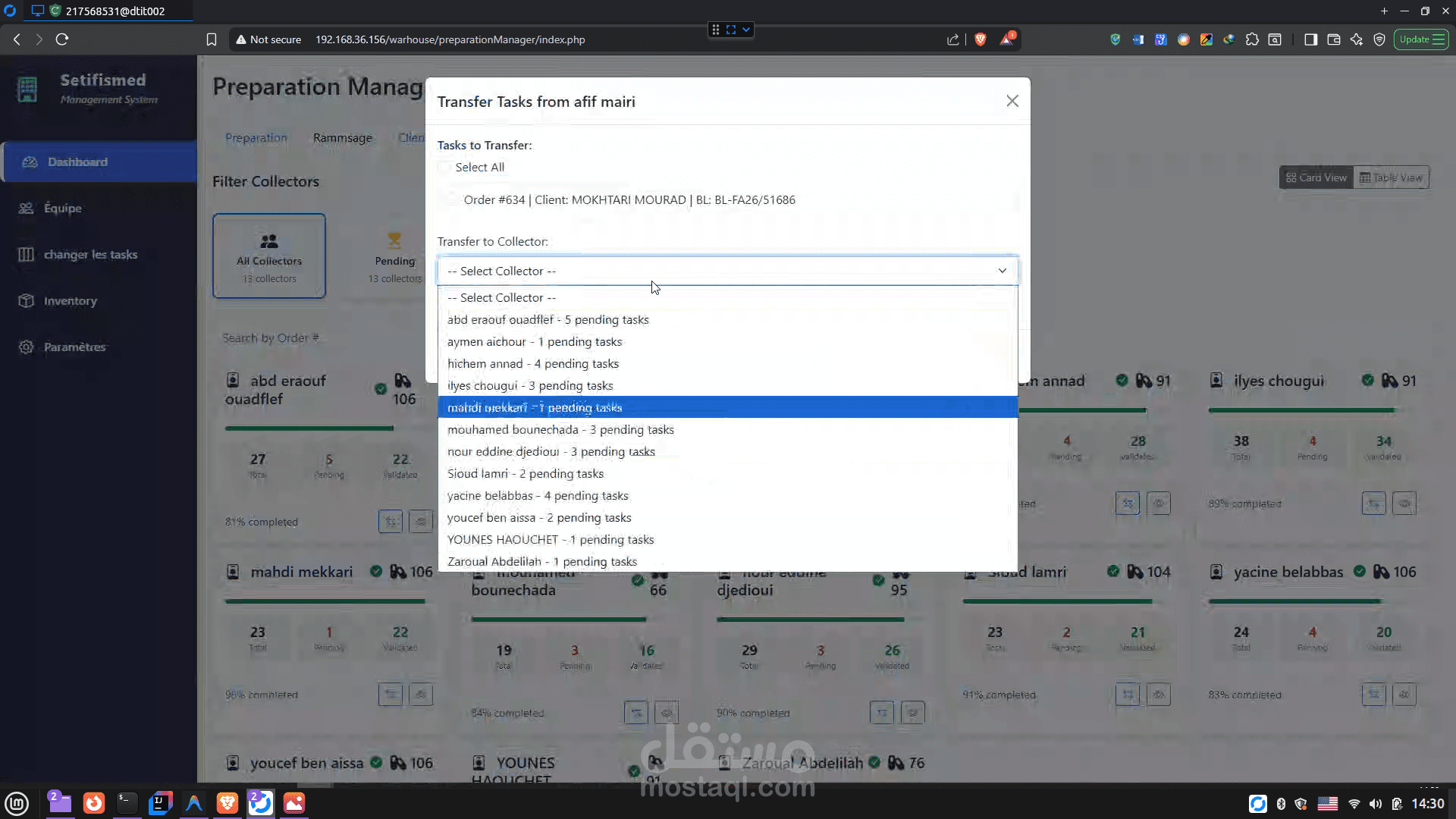Open the Équipe sidebar item

click(x=62, y=209)
